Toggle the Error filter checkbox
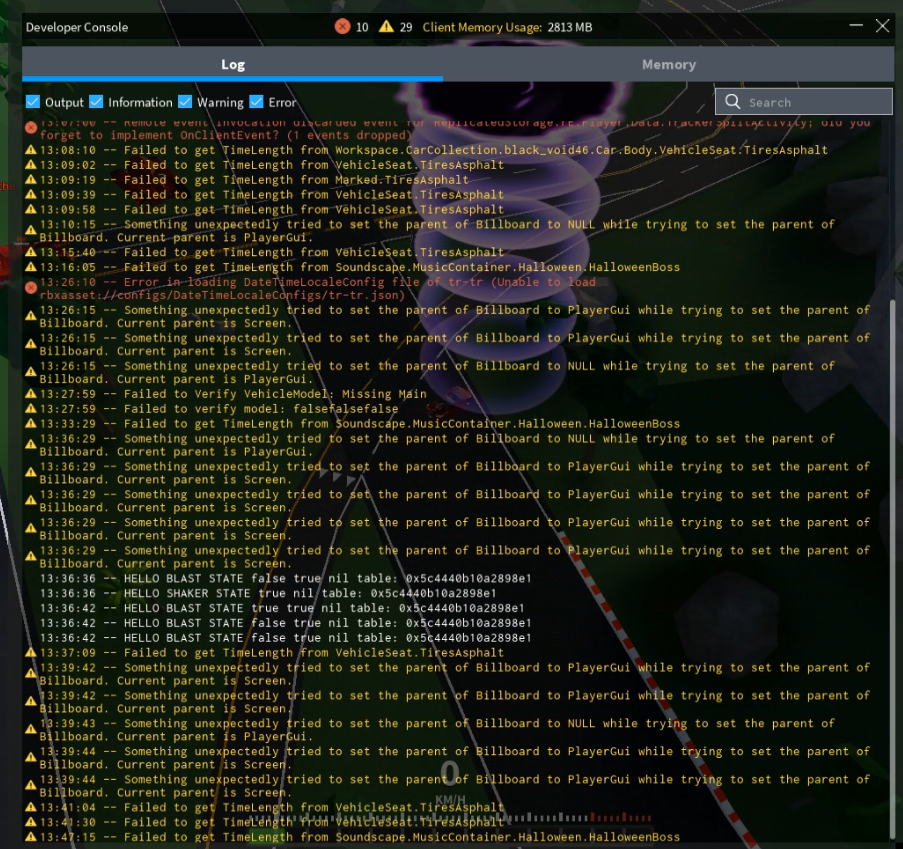This screenshot has width=903, height=849. [x=256, y=102]
